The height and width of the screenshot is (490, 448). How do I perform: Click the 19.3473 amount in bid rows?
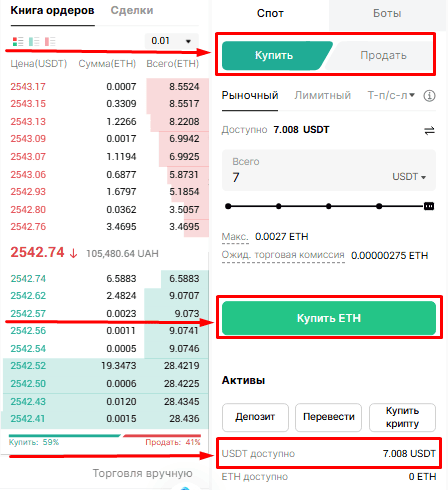119,366
